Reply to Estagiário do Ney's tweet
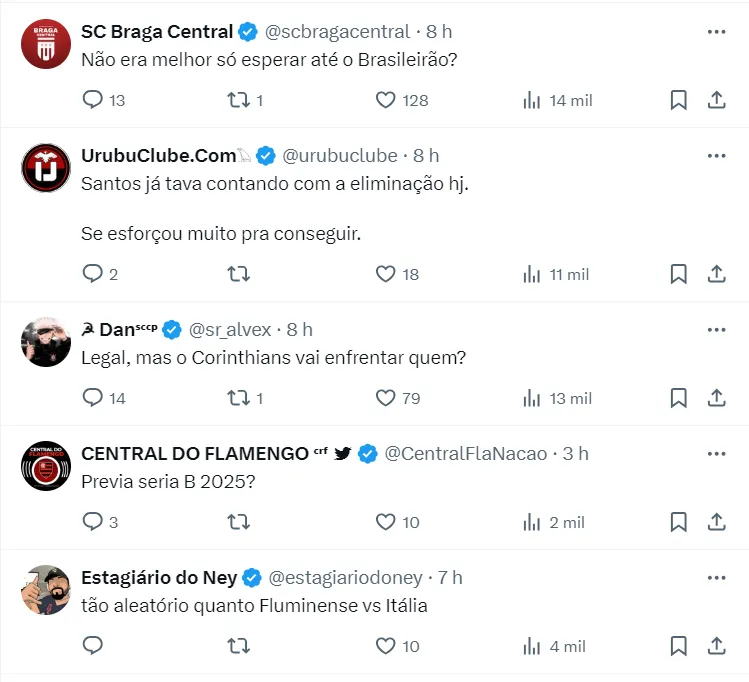 pos(93,646)
